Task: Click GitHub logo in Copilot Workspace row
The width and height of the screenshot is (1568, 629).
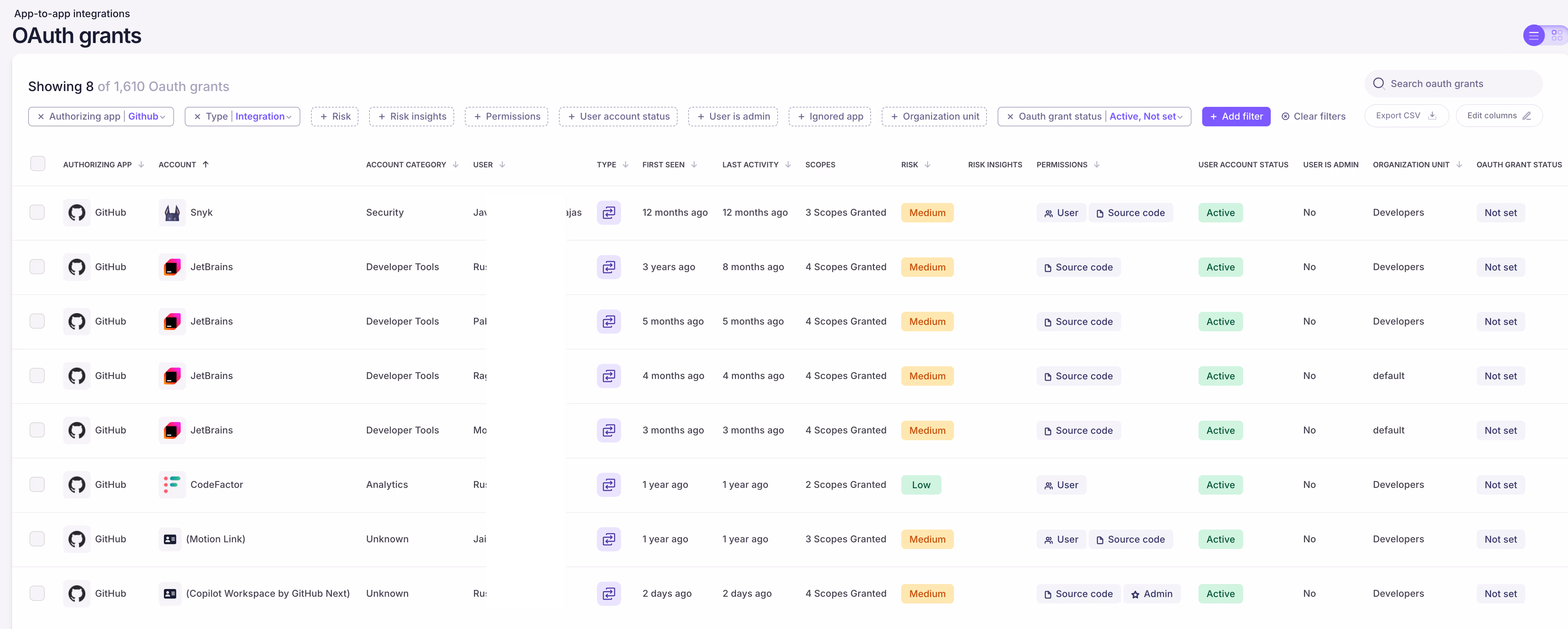Action: (x=77, y=594)
